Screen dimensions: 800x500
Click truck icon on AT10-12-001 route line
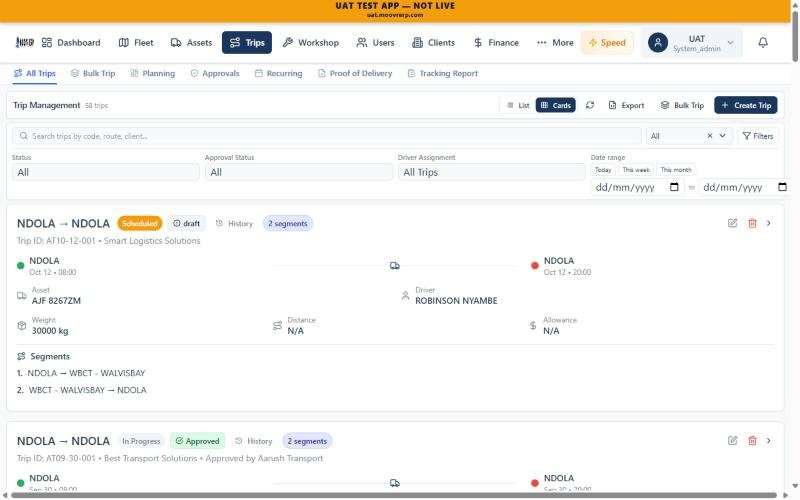coord(395,266)
